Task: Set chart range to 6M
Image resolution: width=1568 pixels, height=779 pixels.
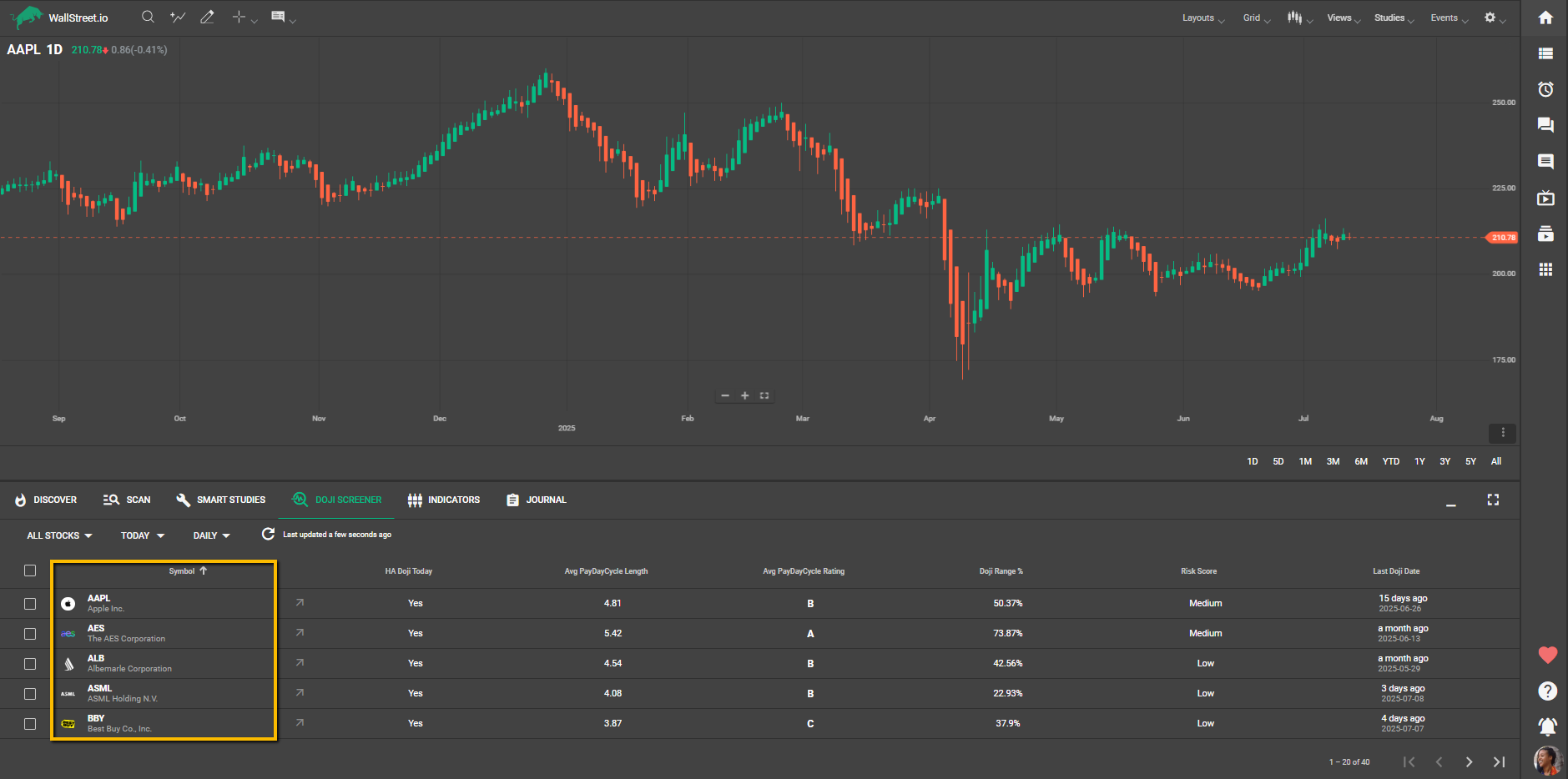Action: (1361, 461)
